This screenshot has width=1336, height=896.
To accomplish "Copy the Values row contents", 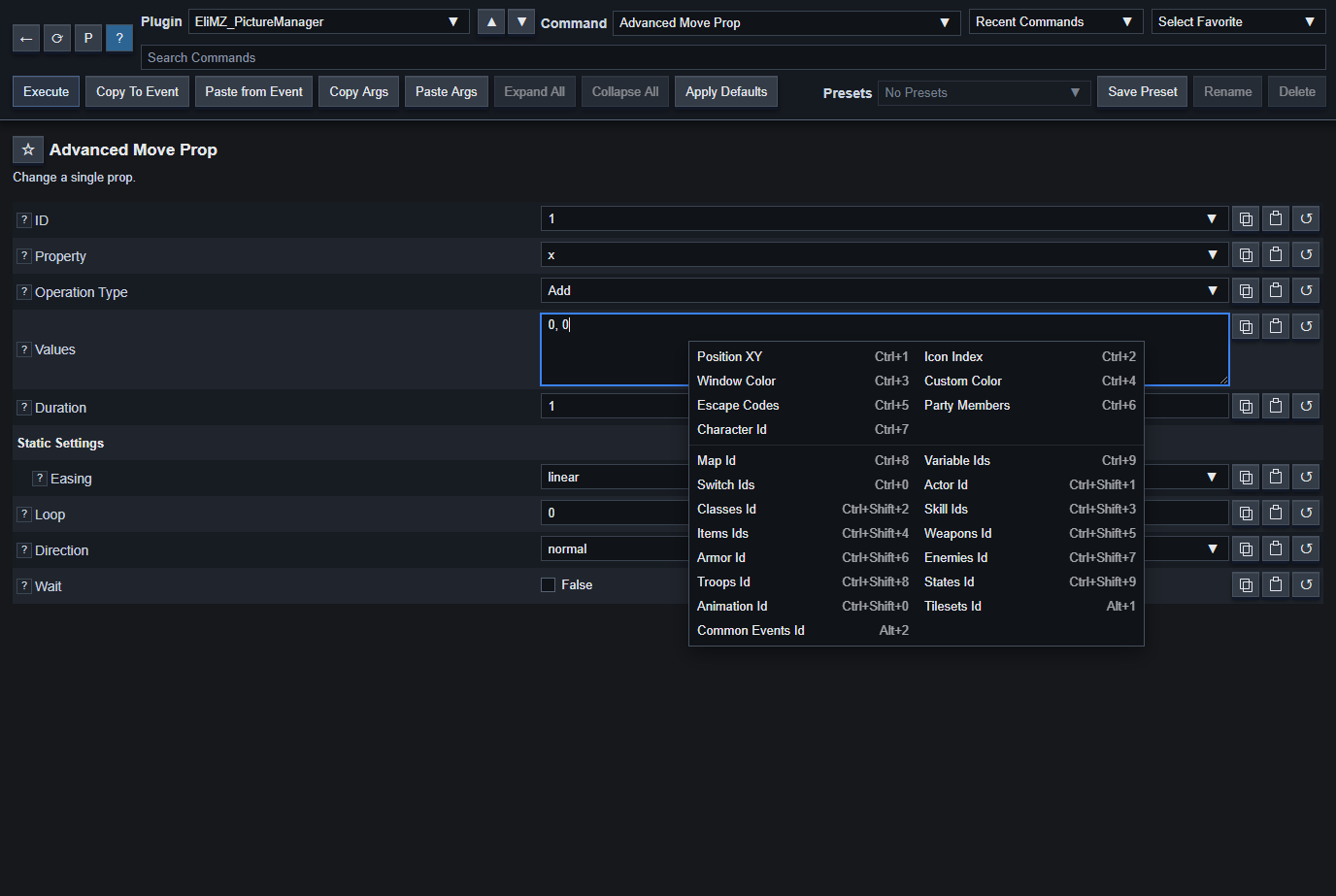I will 1246,327.
